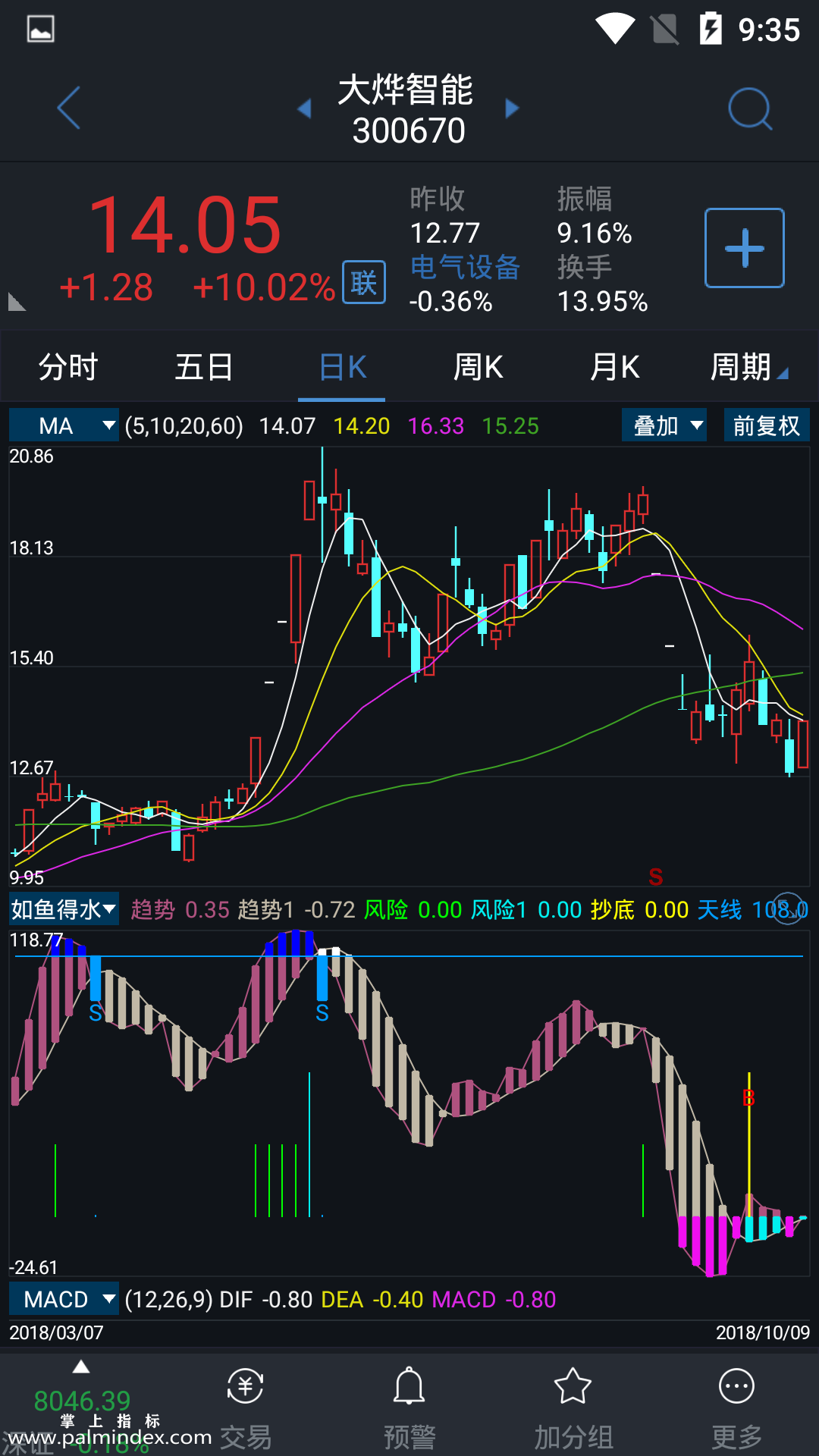
Task: Tap the DEA value -0.40
Action: tap(398, 1299)
